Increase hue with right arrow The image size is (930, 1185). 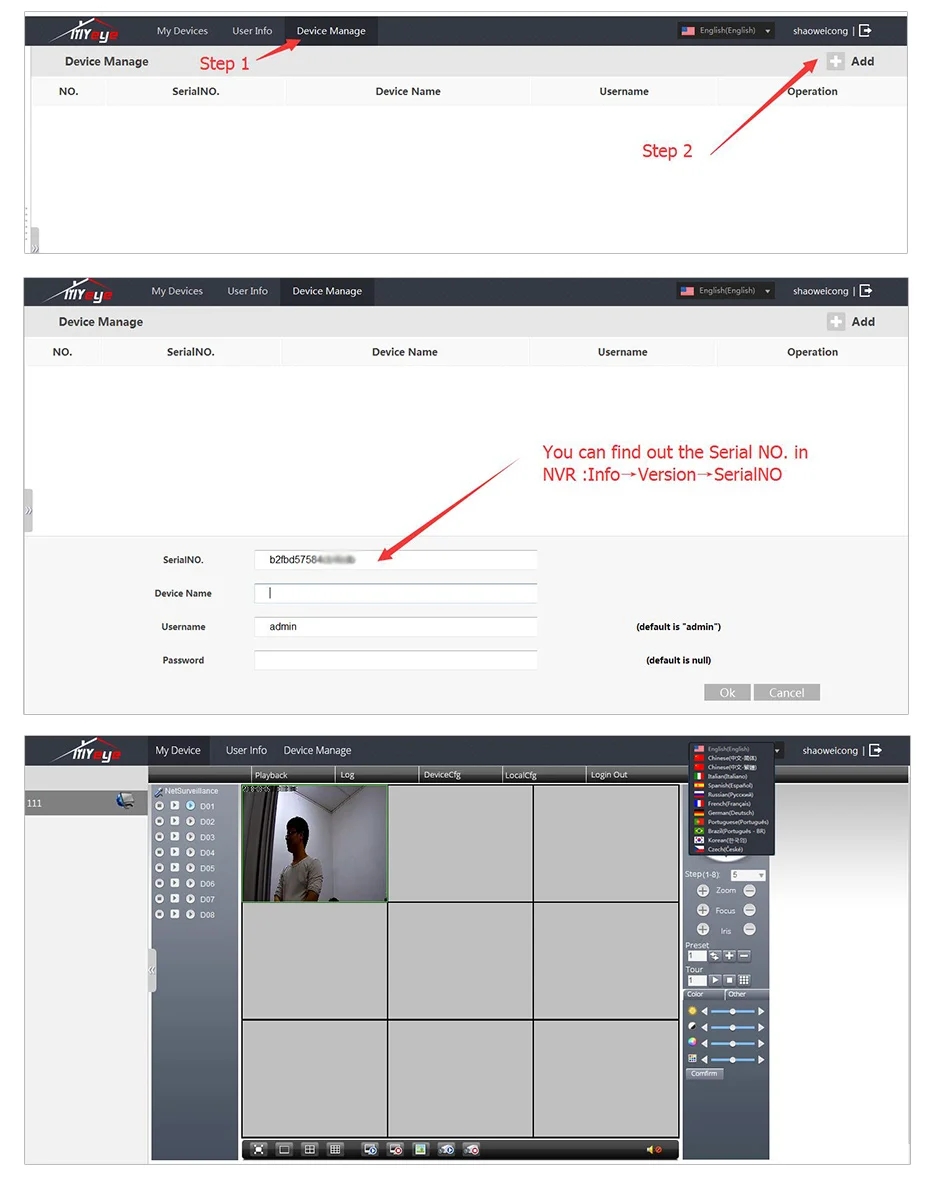762,1060
